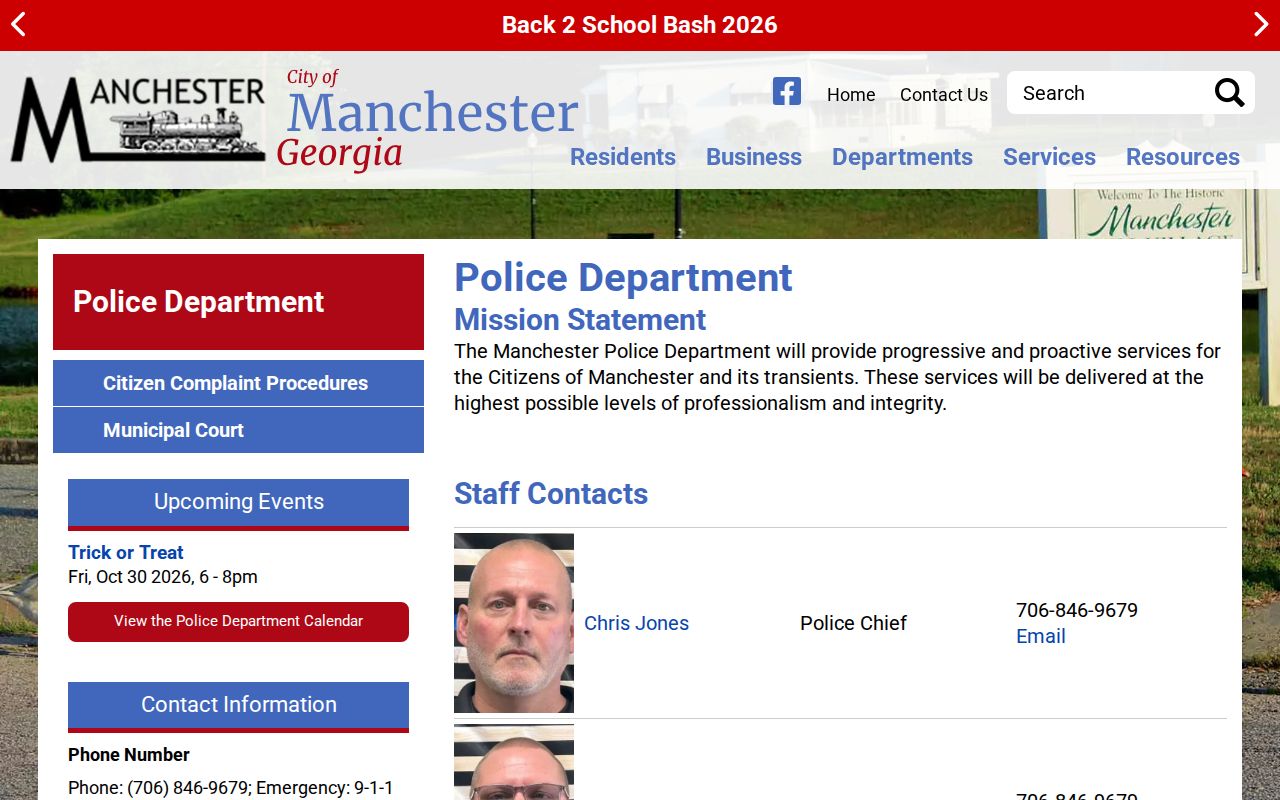Select the Police Department sidebar heading
This screenshot has width=1280, height=800.
(238, 302)
